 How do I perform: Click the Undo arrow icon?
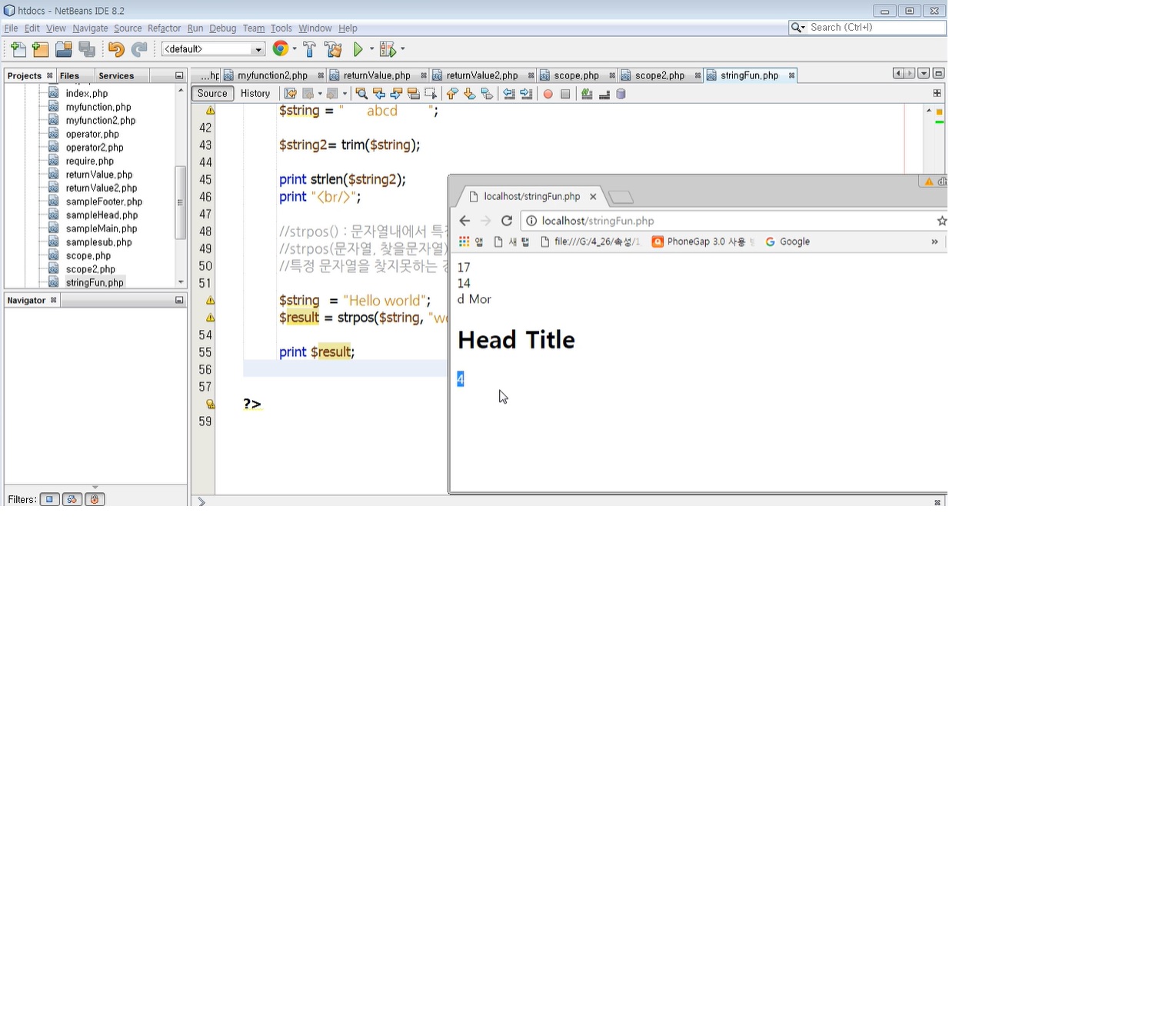pyautogui.click(x=115, y=49)
